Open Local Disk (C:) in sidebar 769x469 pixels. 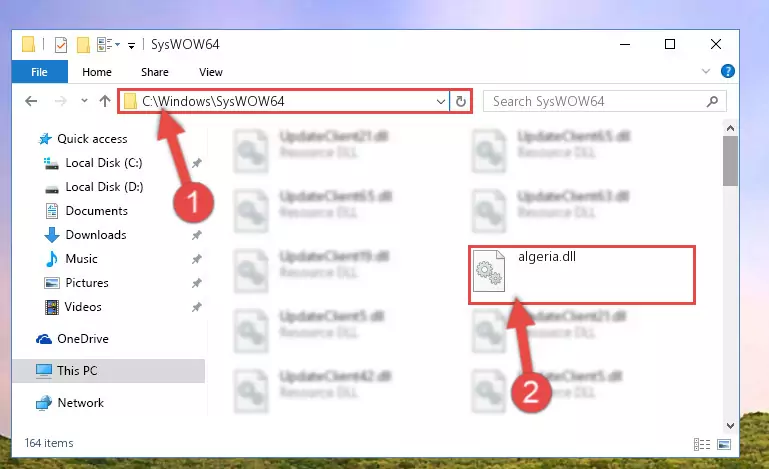coord(104,163)
